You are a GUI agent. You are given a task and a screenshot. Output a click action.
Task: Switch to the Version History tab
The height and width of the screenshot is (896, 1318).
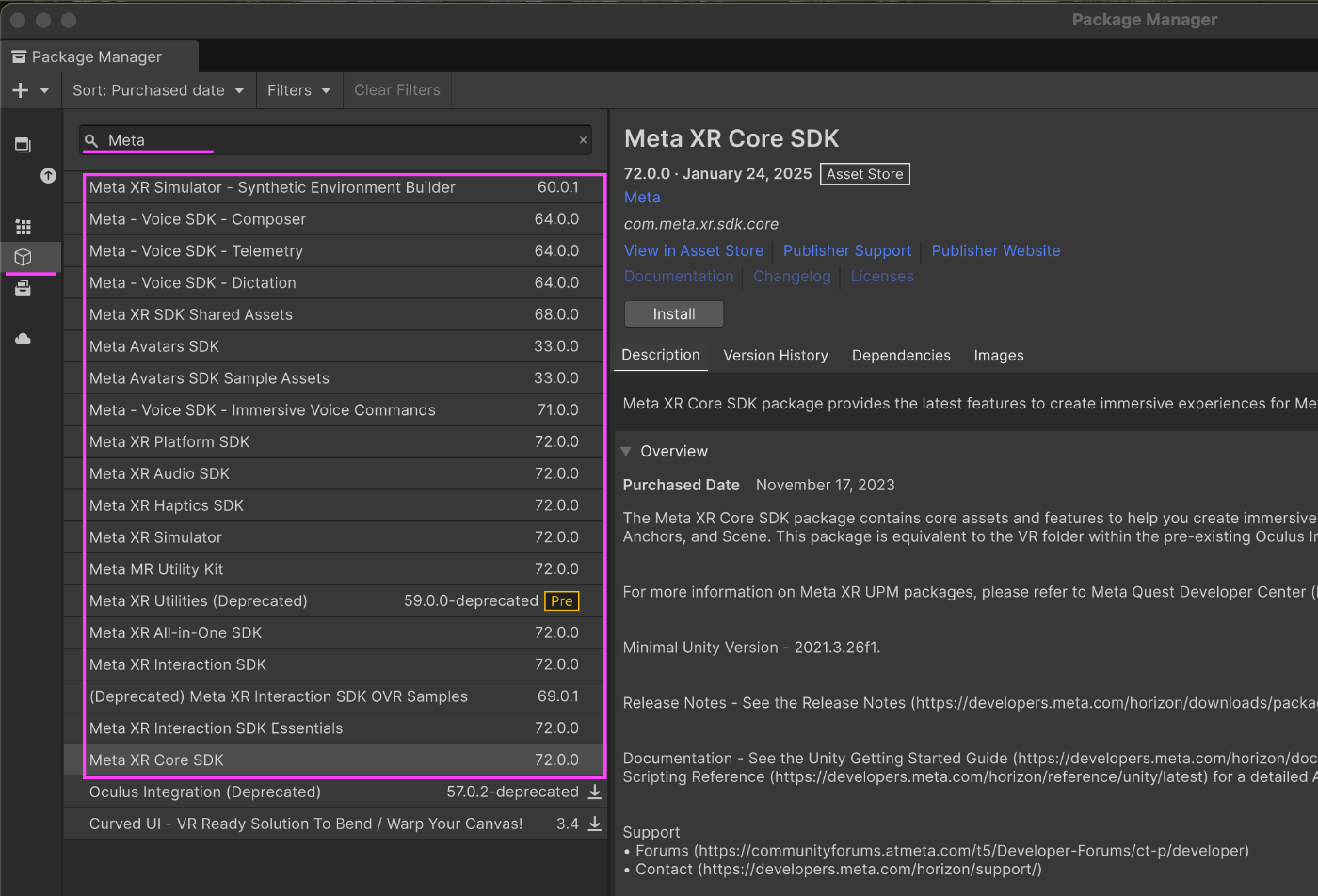coord(776,356)
